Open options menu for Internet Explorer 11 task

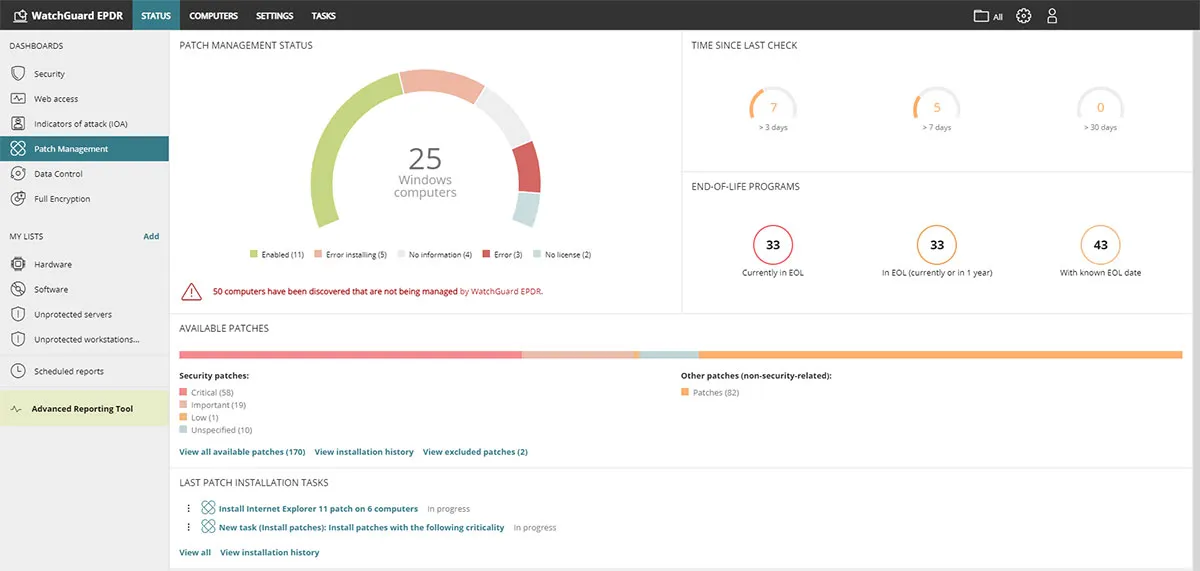[188, 508]
